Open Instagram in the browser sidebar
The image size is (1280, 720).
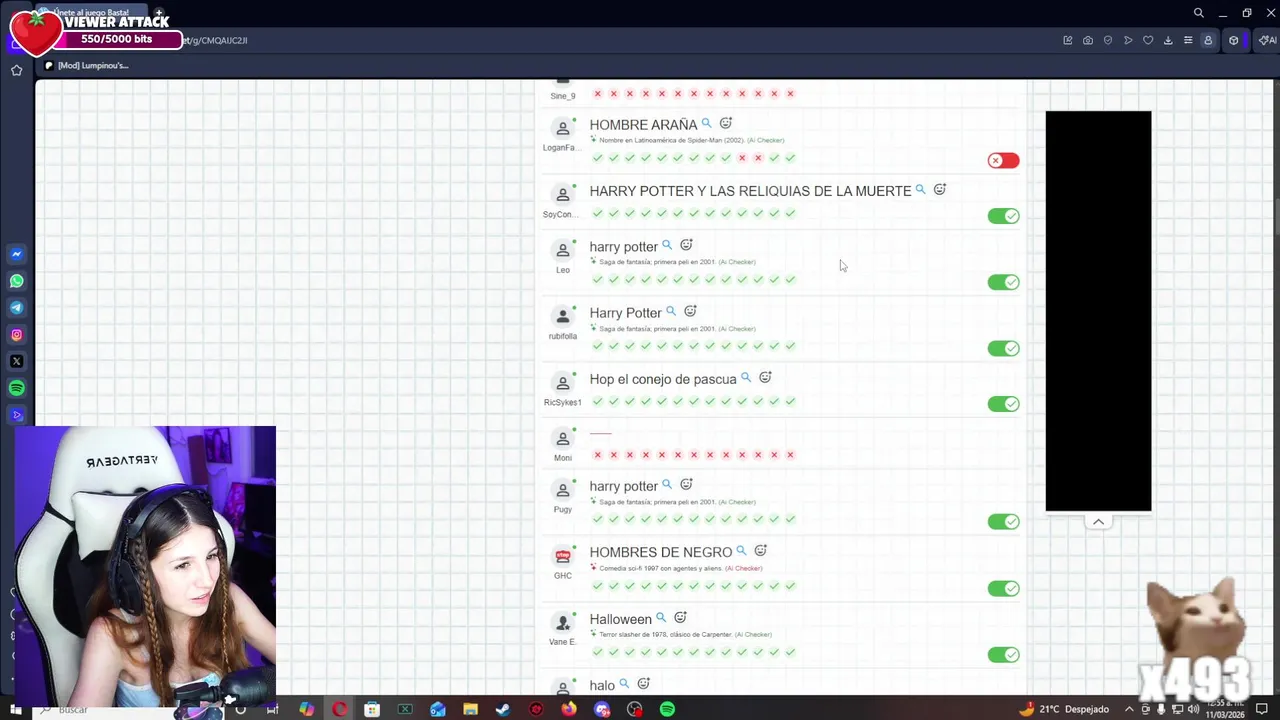click(16, 335)
